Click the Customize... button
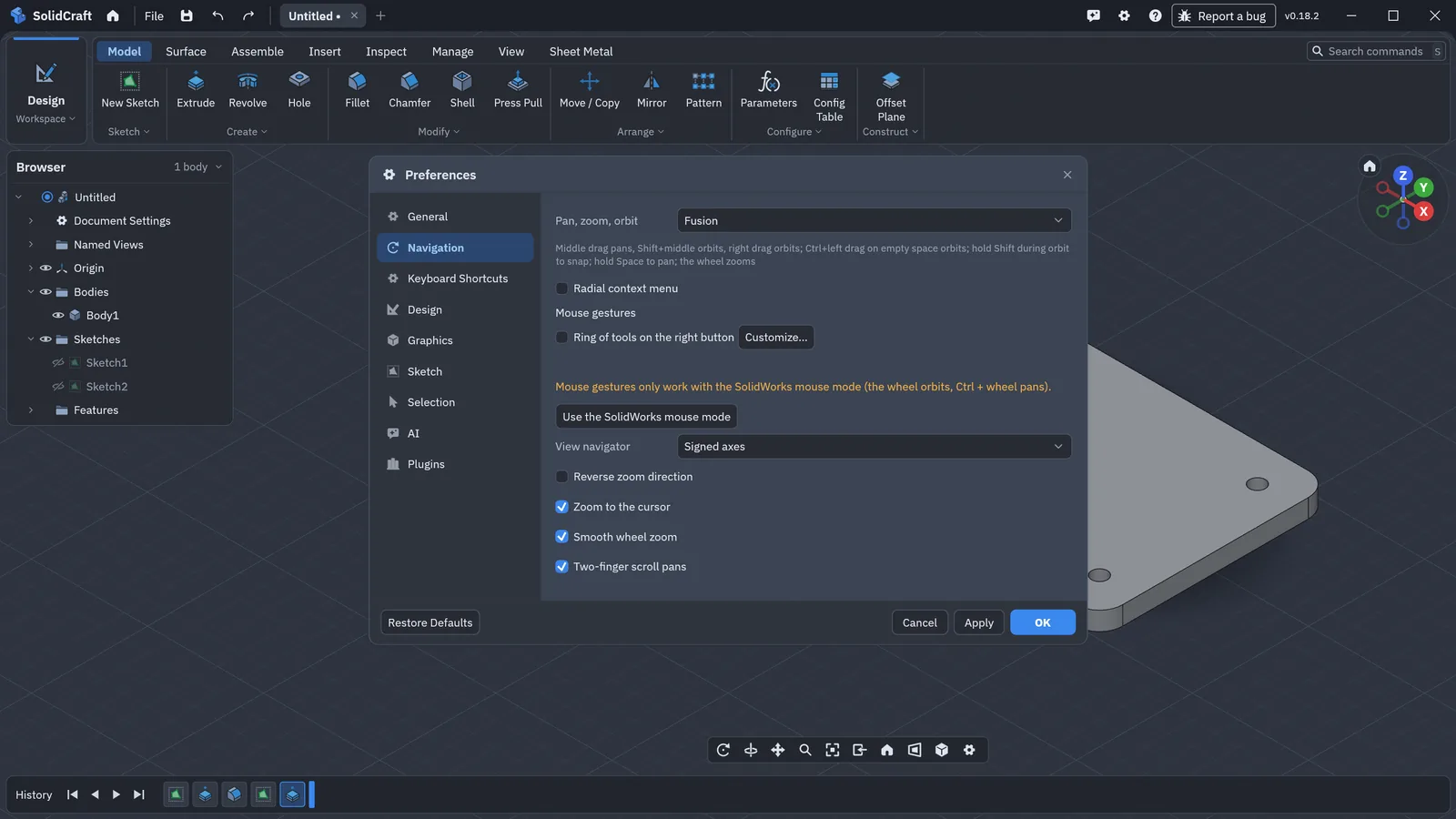 pos(775,338)
